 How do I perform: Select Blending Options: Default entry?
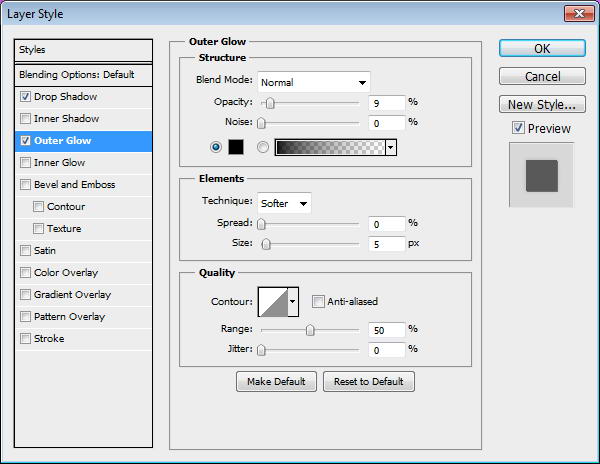coord(83,75)
